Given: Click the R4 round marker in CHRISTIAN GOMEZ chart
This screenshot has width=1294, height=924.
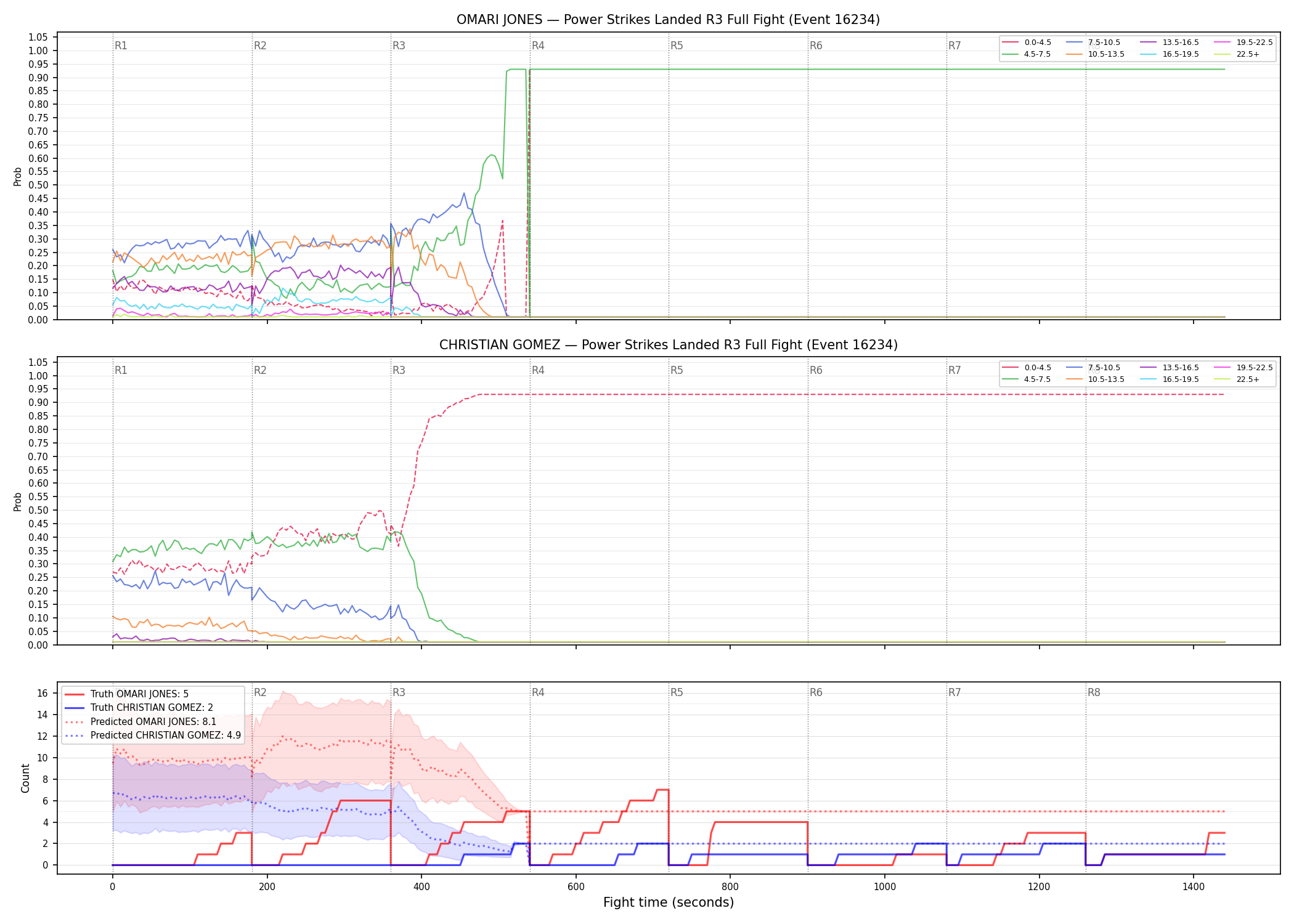Looking at the screenshot, I should [x=538, y=370].
